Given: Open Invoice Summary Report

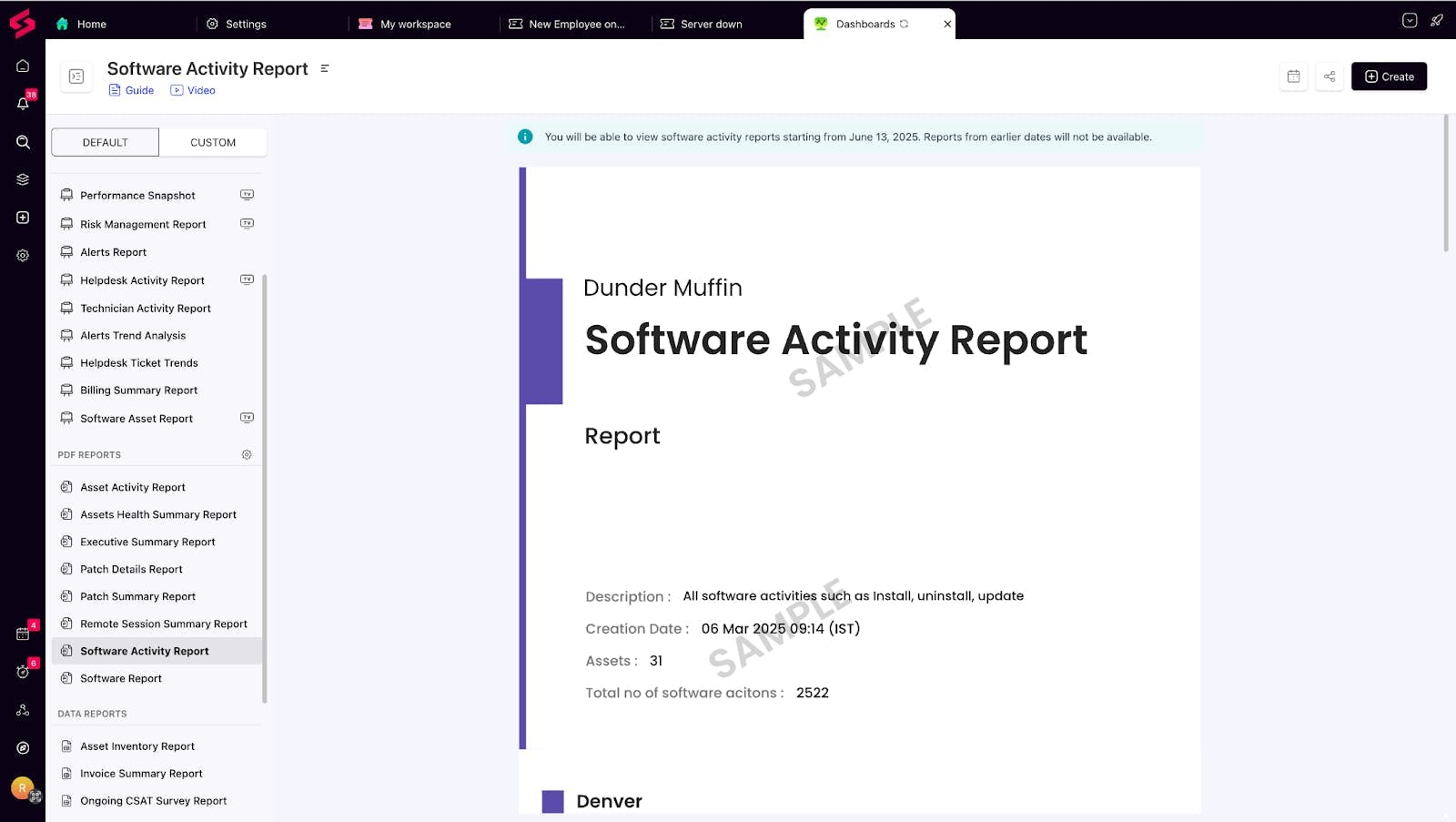Looking at the screenshot, I should [x=141, y=774].
